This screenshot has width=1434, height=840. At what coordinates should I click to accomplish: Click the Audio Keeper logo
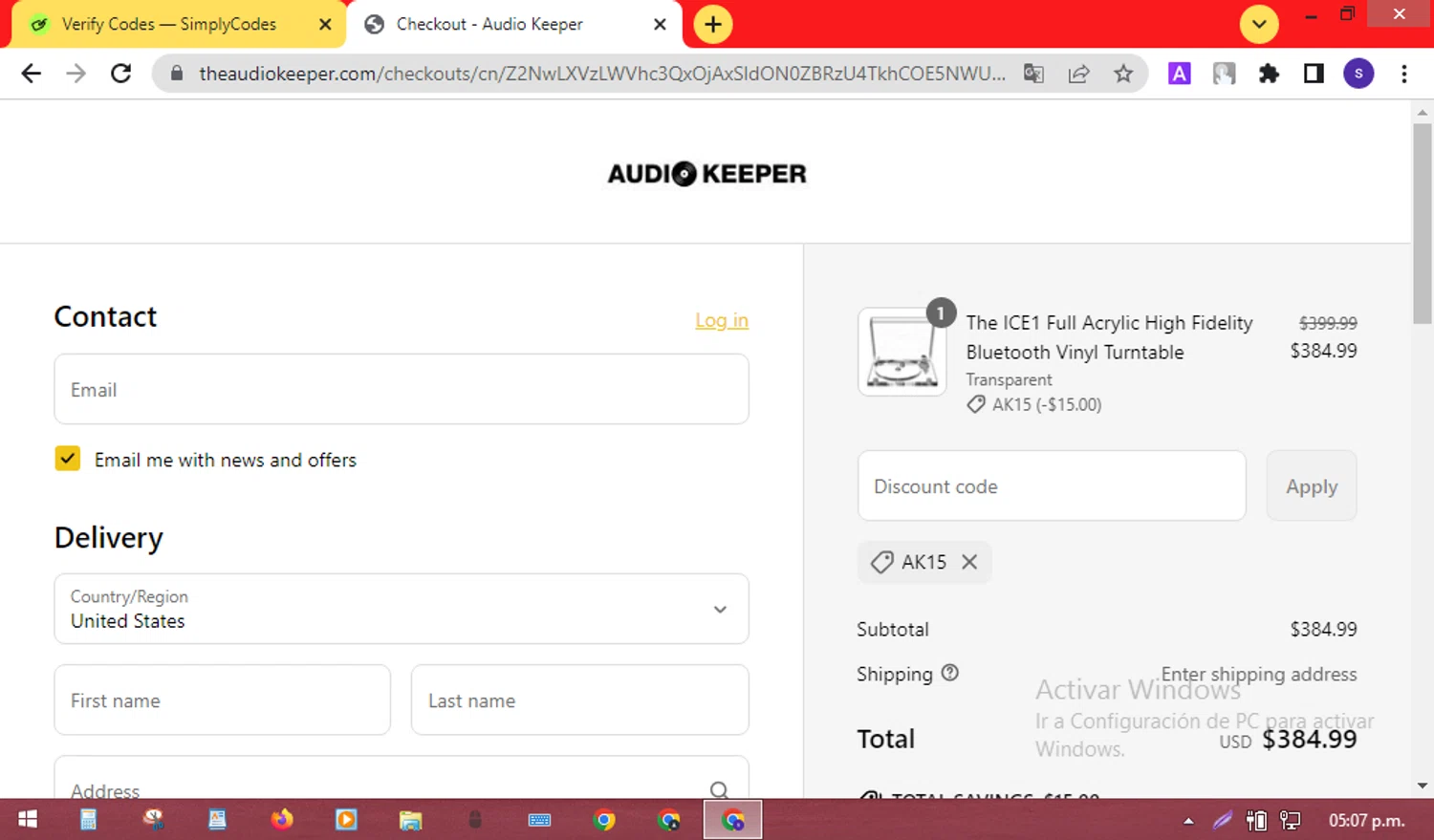[706, 174]
